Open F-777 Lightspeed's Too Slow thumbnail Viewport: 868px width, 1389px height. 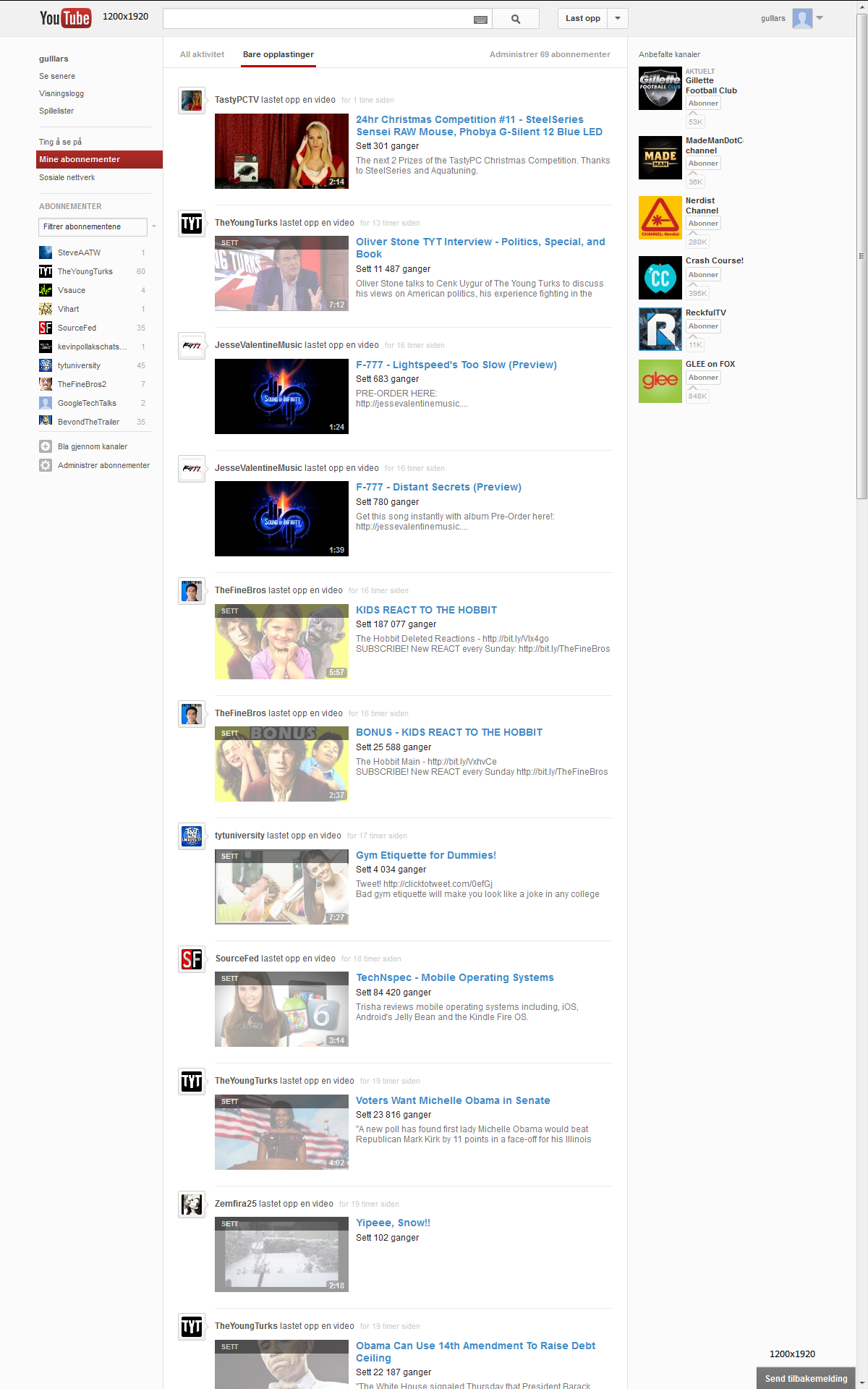pyautogui.click(x=281, y=396)
